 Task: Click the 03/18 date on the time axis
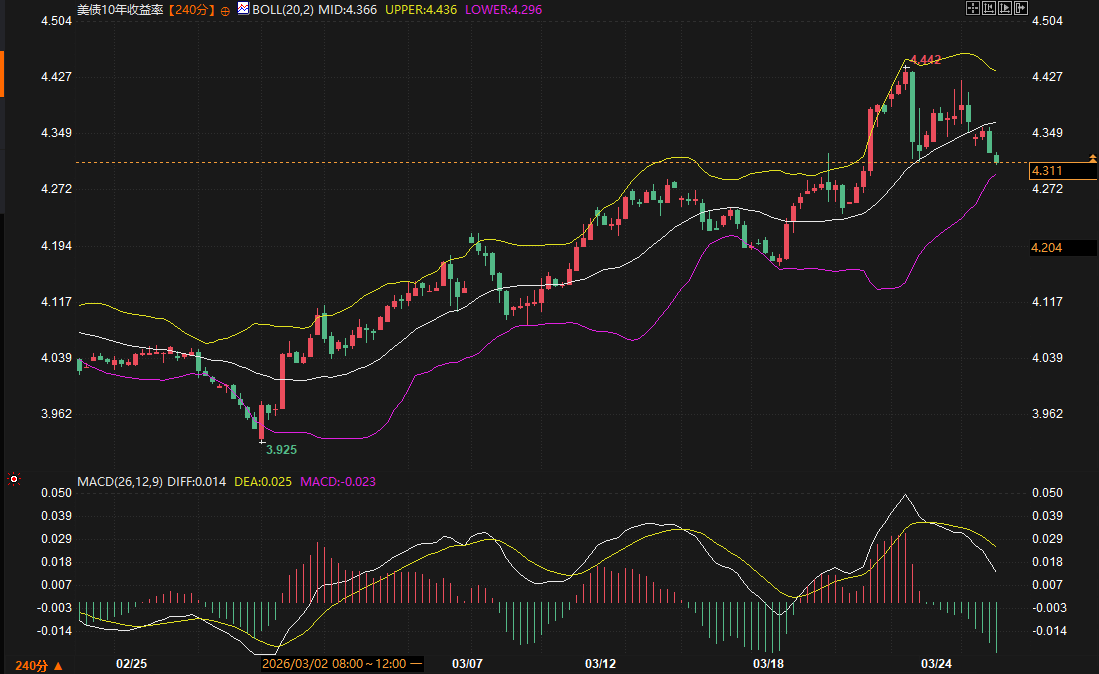[x=769, y=663]
